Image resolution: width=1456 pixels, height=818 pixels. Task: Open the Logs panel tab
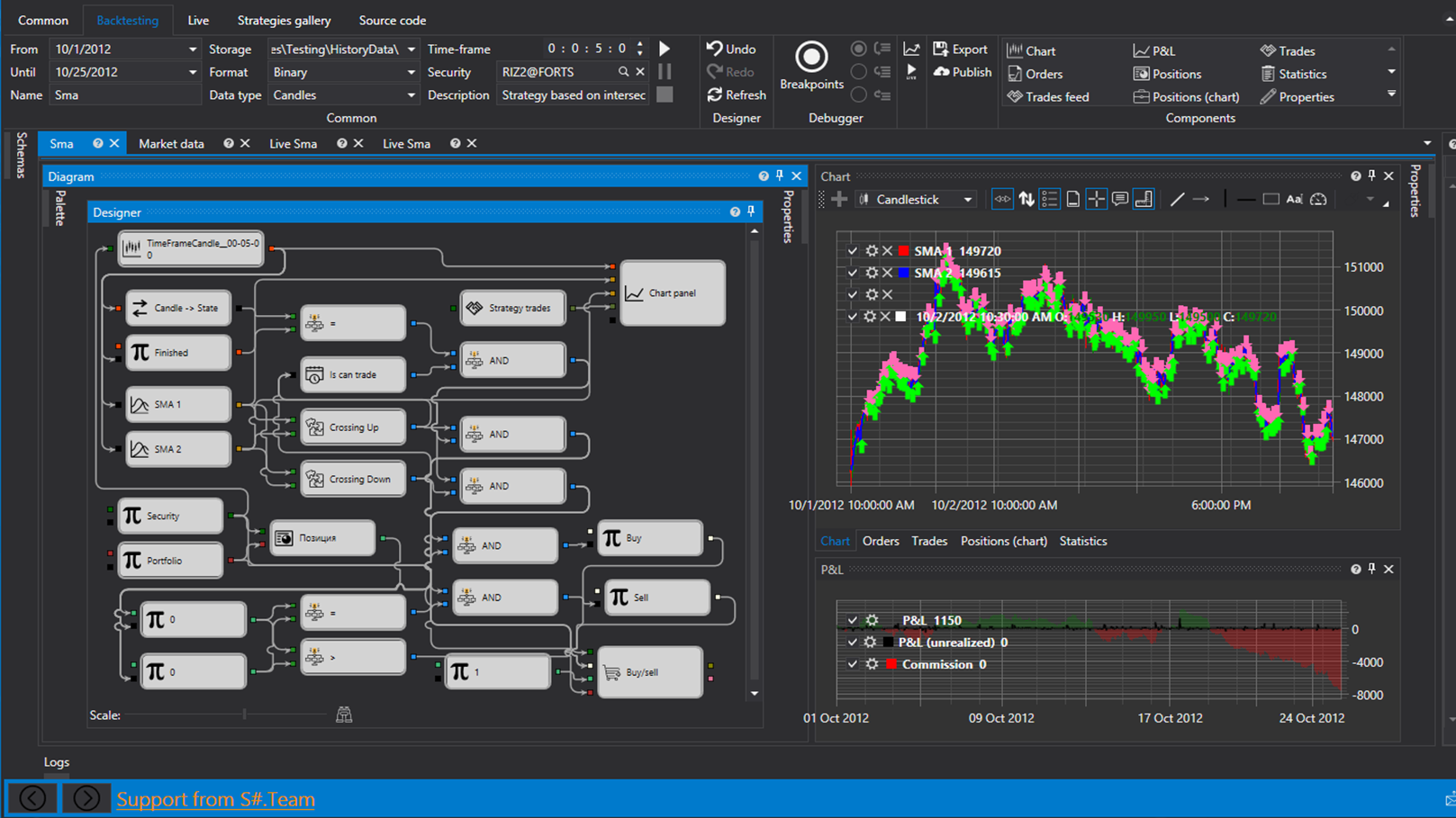pos(57,762)
